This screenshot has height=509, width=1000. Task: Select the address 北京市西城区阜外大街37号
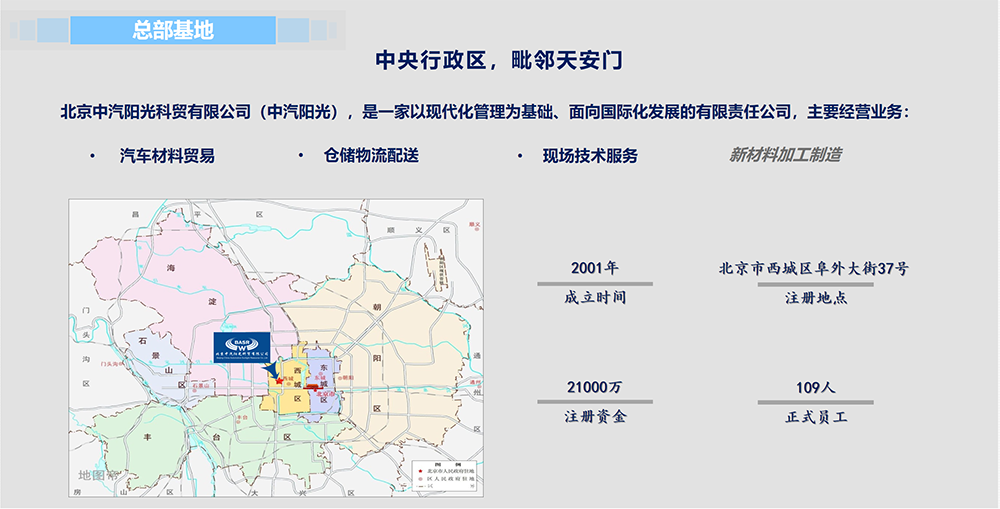pyautogui.click(x=813, y=269)
